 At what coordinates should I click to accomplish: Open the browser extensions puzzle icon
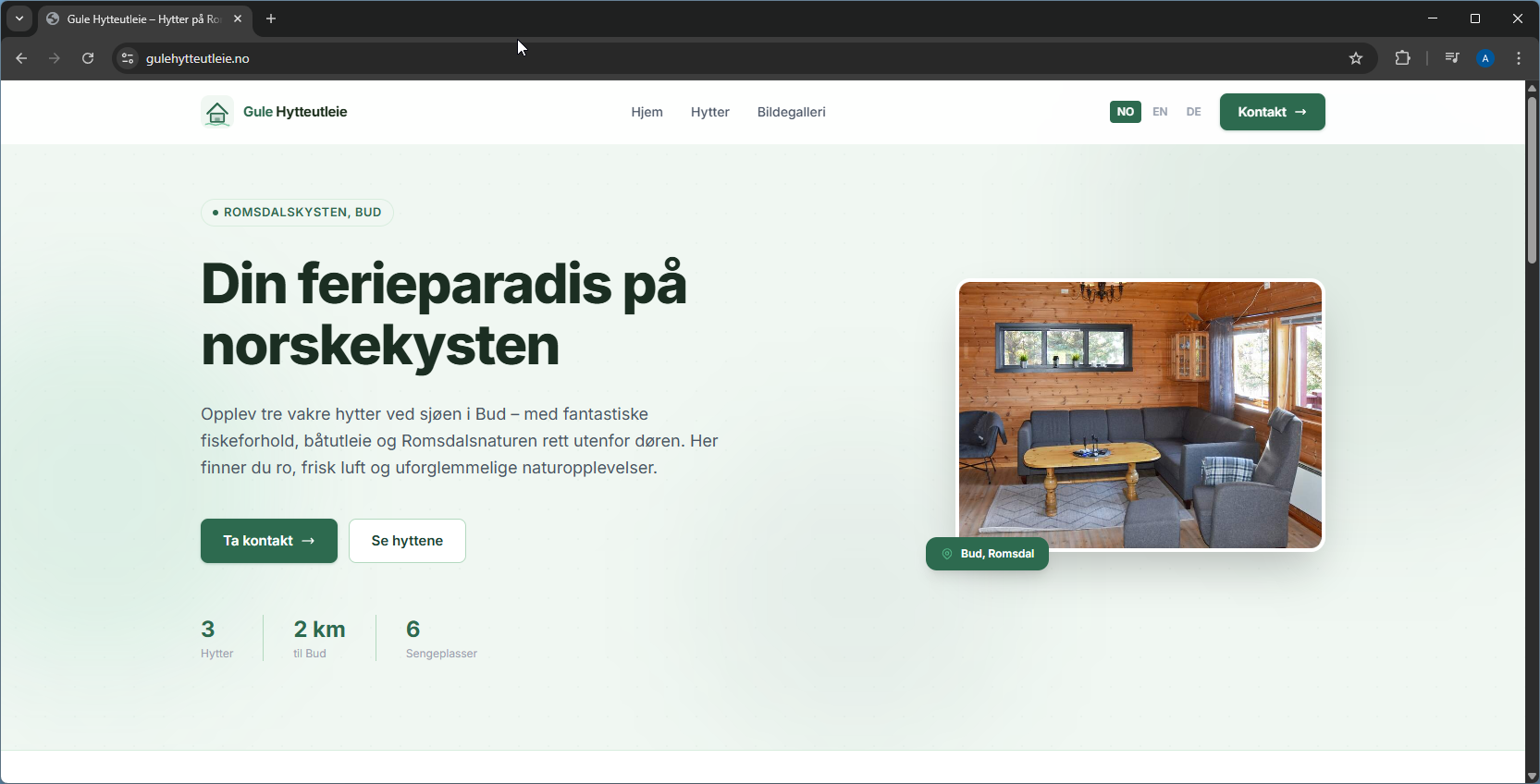pos(1403,58)
